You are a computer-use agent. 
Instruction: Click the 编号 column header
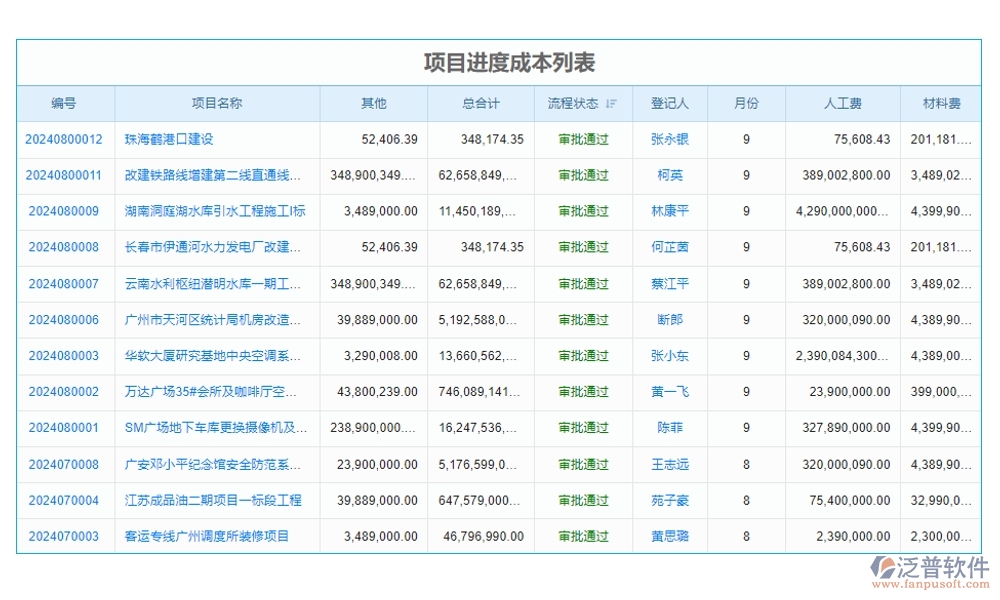point(64,103)
